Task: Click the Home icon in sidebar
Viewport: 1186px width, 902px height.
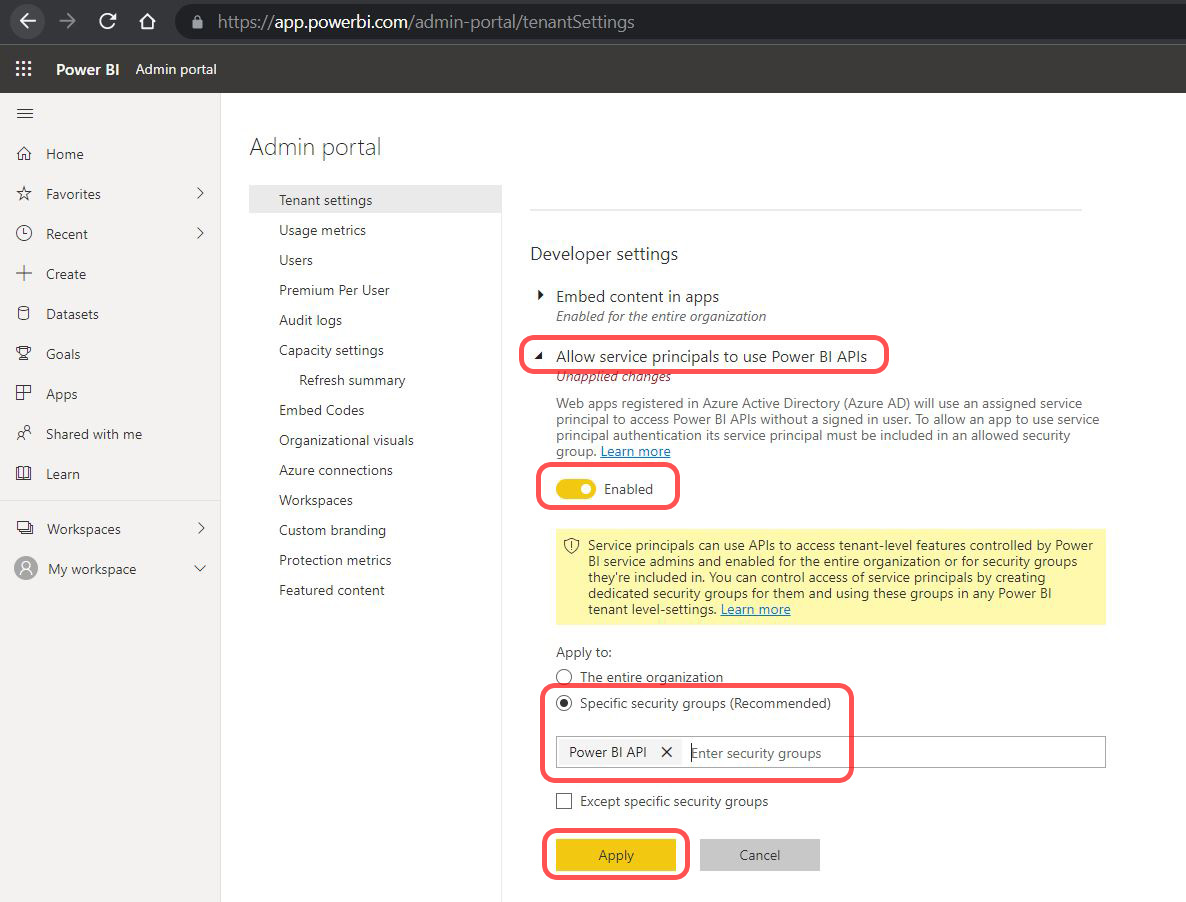Action: [25, 154]
